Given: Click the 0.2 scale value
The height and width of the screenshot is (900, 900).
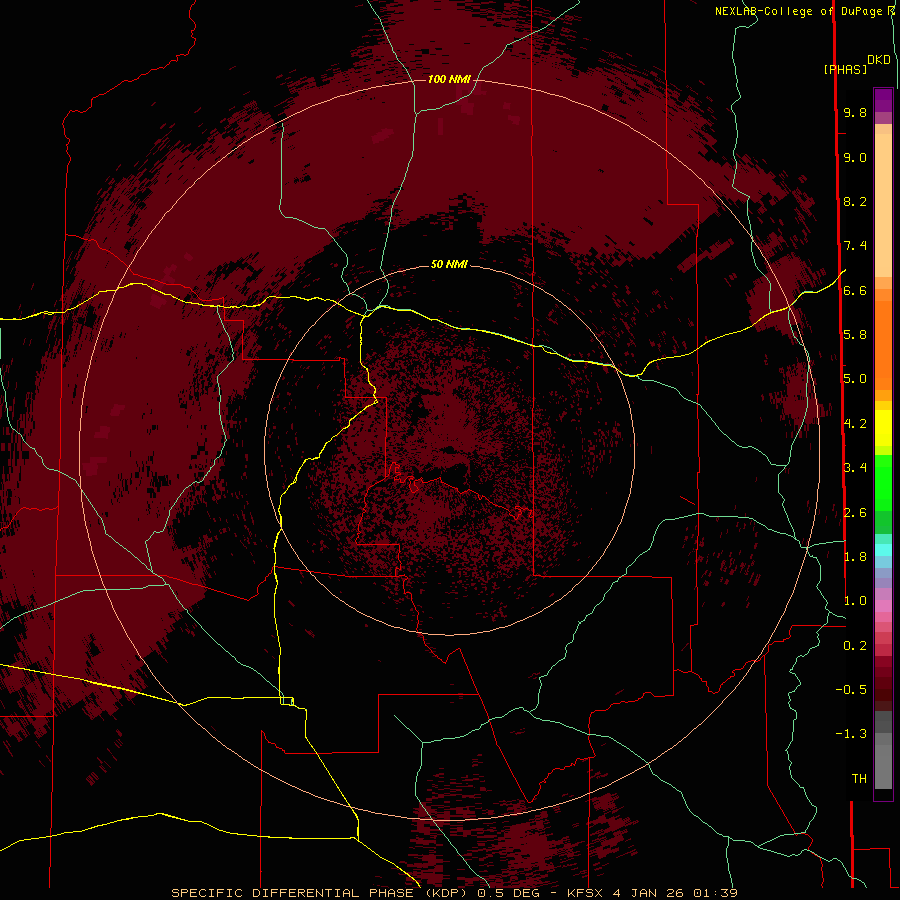Looking at the screenshot, I should tap(855, 646).
